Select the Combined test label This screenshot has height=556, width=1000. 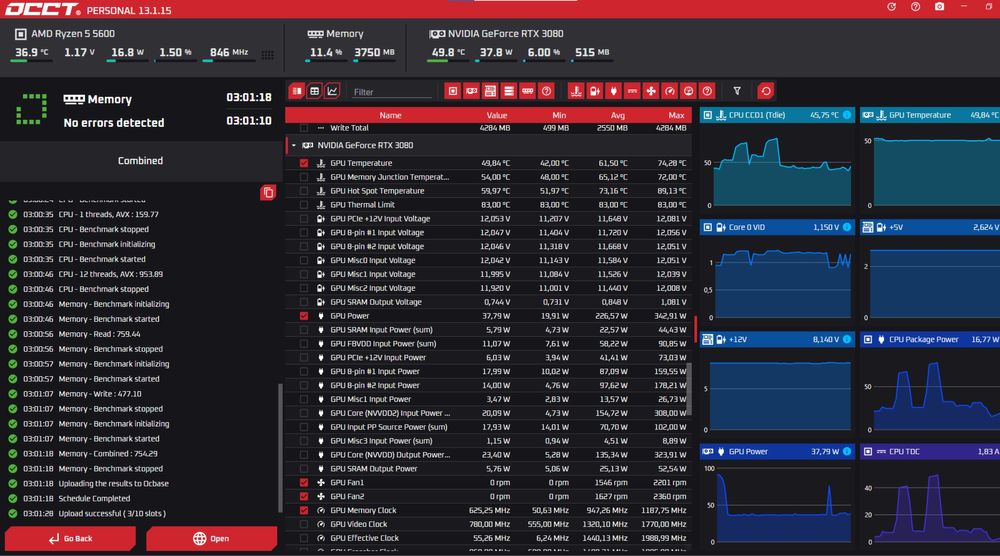pos(140,161)
